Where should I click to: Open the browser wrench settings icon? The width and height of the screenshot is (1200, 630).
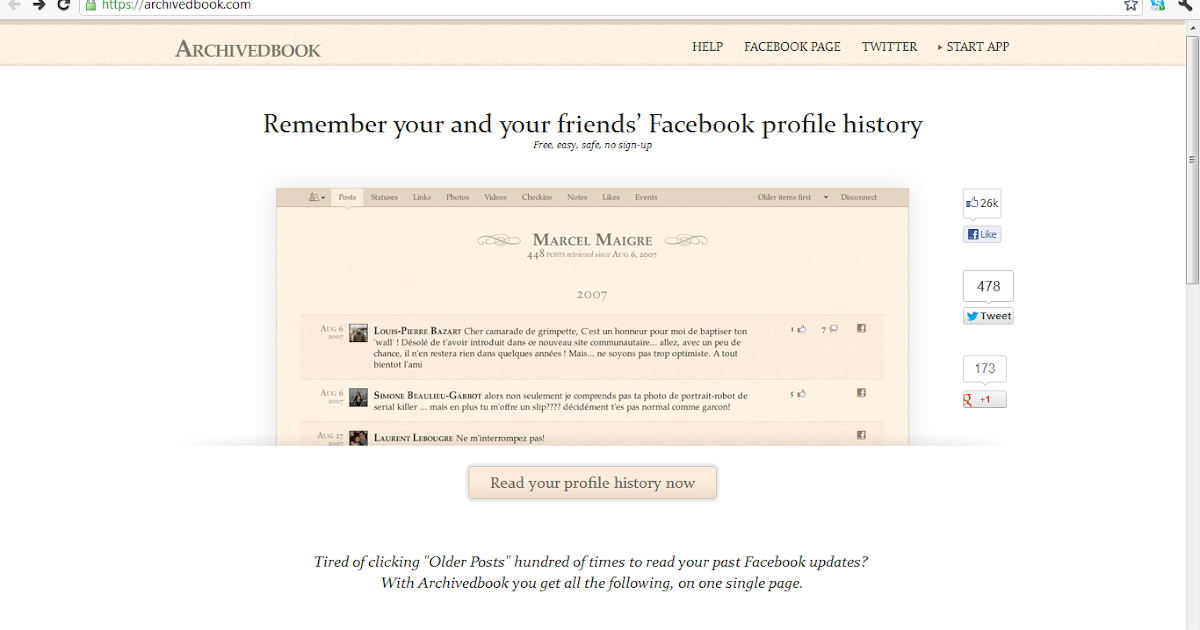pyautogui.click(x=1186, y=5)
